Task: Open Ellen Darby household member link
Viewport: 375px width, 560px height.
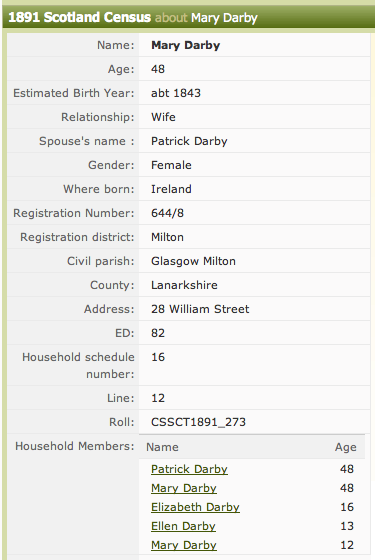Action: pyautogui.click(x=183, y=526)
